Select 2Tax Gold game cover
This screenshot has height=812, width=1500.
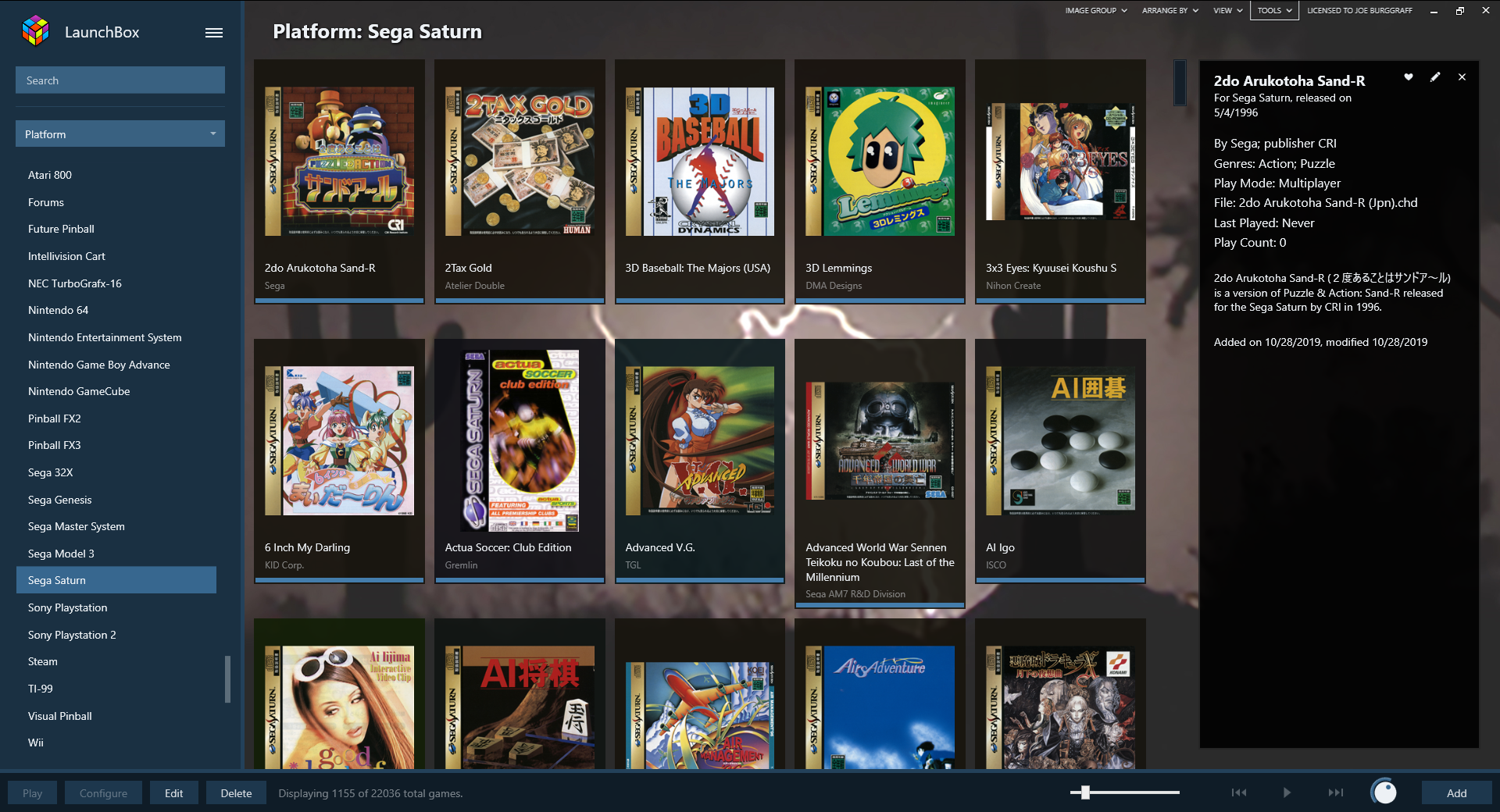[x=520, y=161]
